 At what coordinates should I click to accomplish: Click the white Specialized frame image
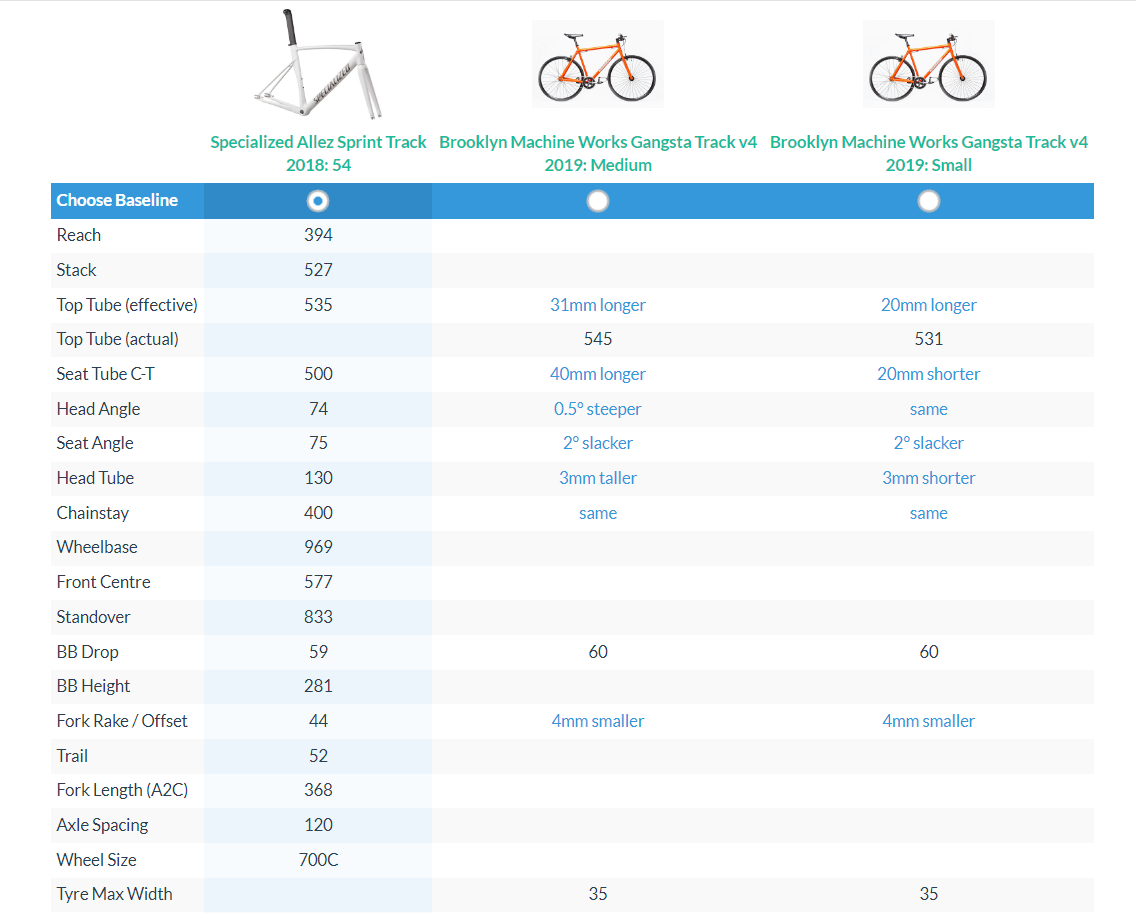[x=318, y=64]
